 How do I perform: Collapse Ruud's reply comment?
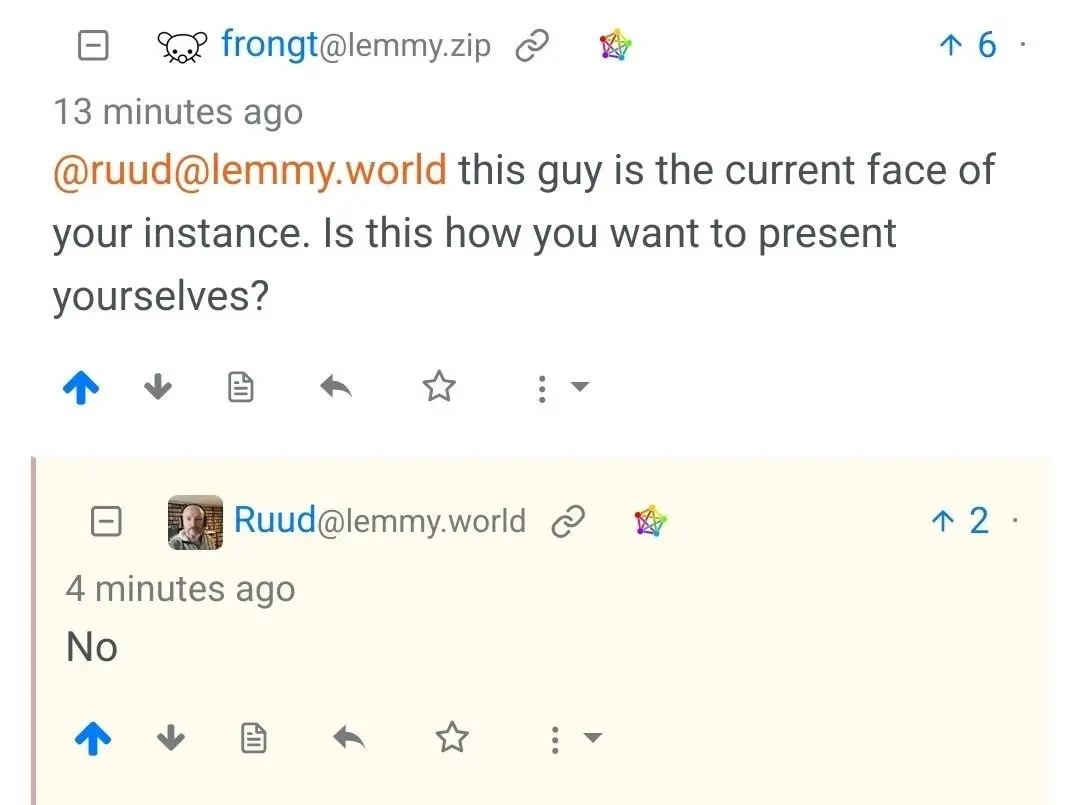coord(106,521)
